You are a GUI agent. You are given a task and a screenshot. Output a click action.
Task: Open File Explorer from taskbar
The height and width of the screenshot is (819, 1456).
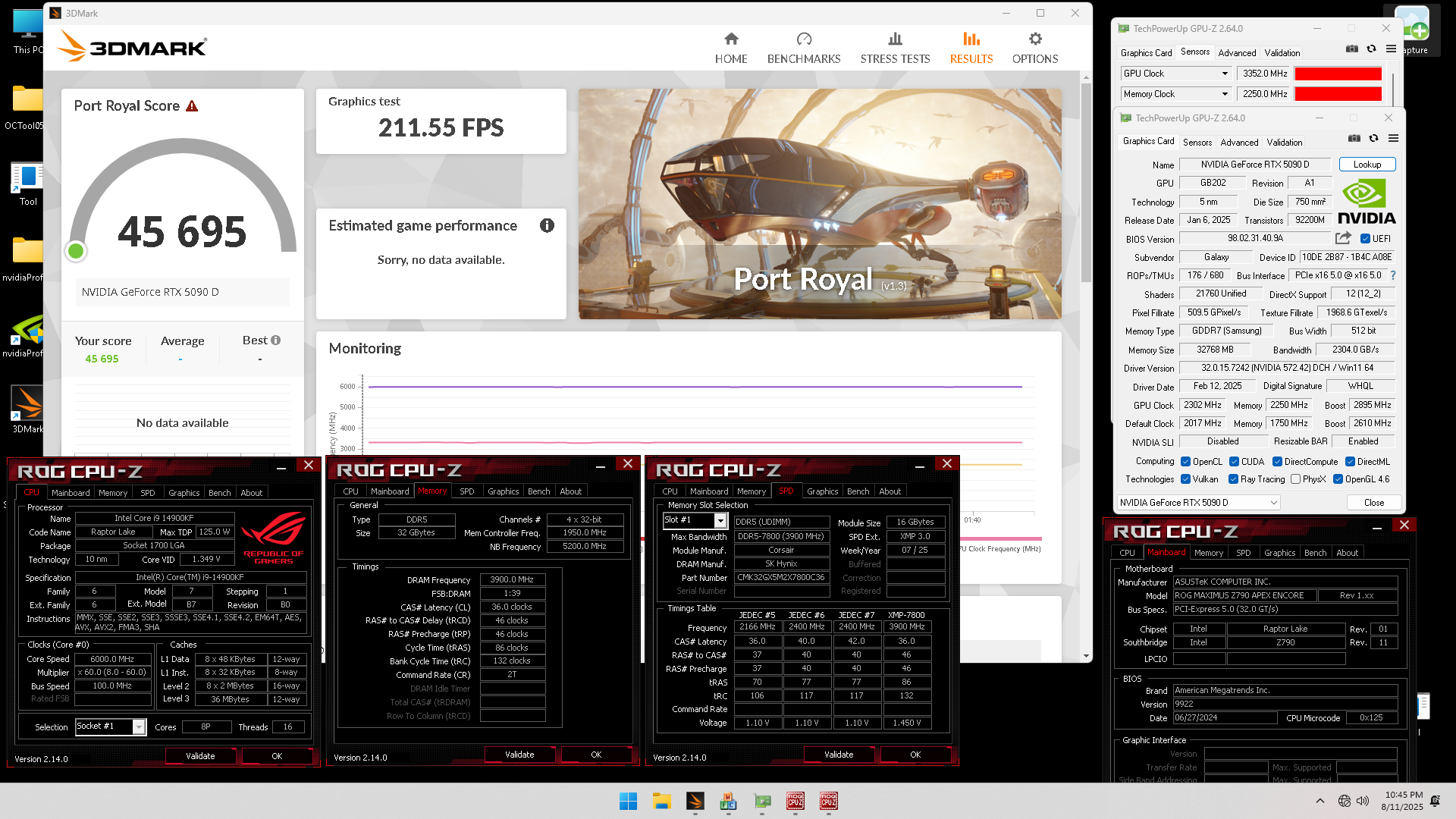coord(661,801)
